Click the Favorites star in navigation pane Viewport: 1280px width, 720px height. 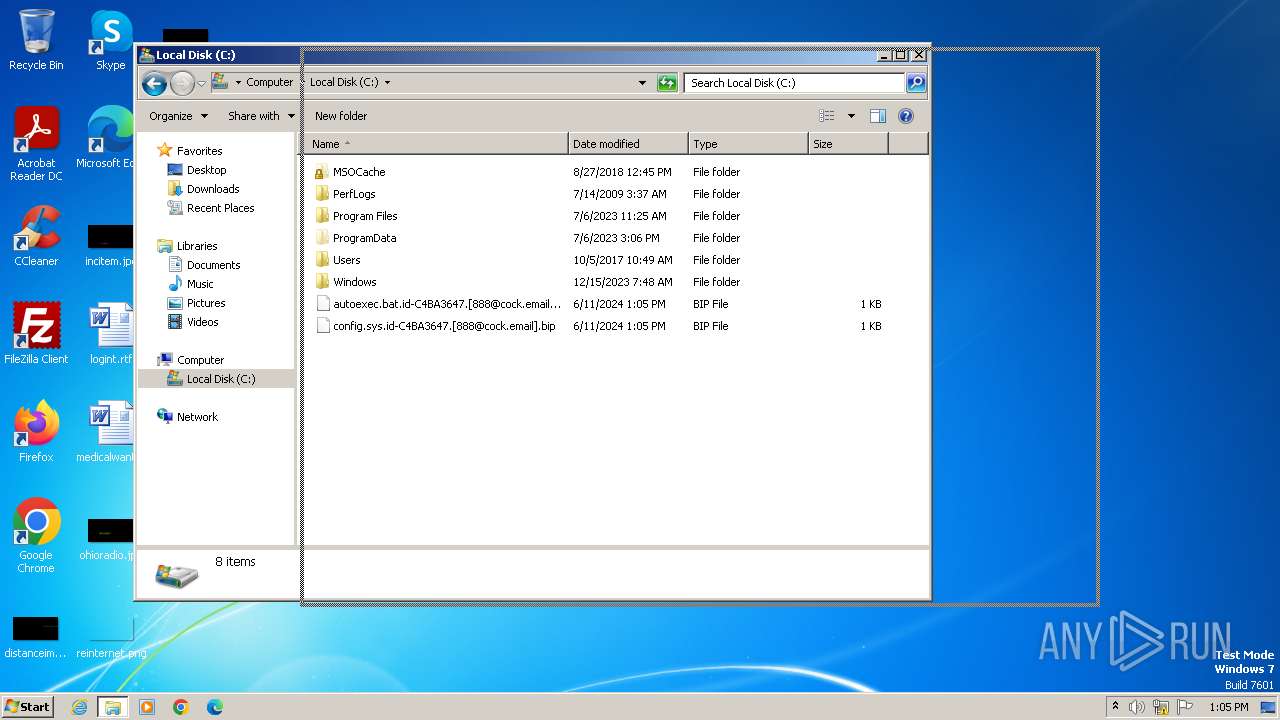[x=165, y=151]
